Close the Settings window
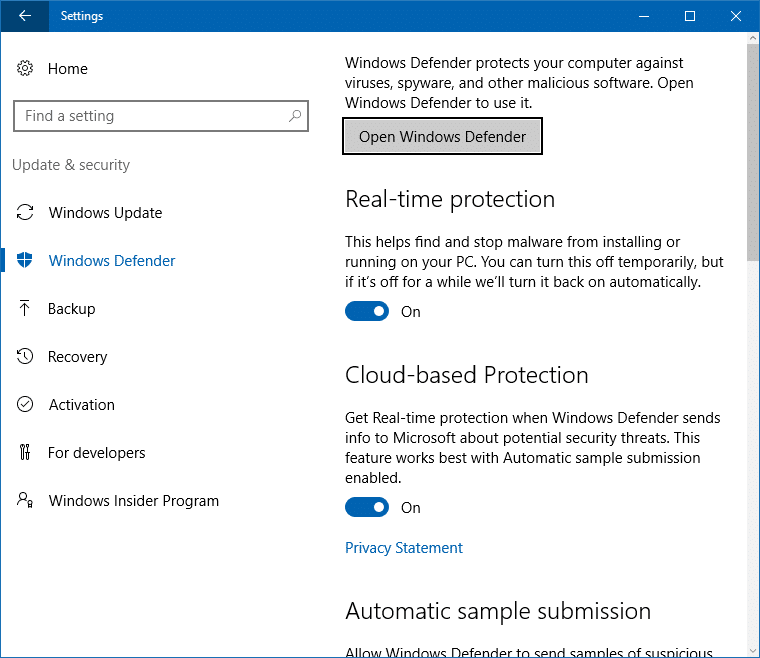760x658 pixels. click(x=736, y=16)
